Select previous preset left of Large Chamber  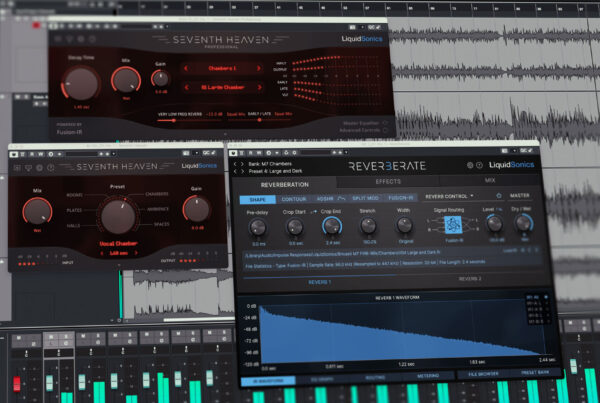click(186, 87)
